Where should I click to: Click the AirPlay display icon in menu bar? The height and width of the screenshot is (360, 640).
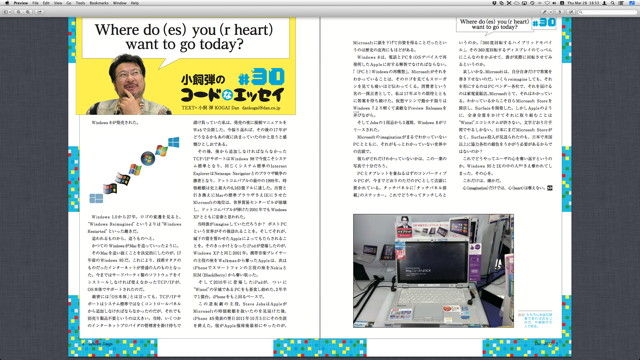(524, 3)
